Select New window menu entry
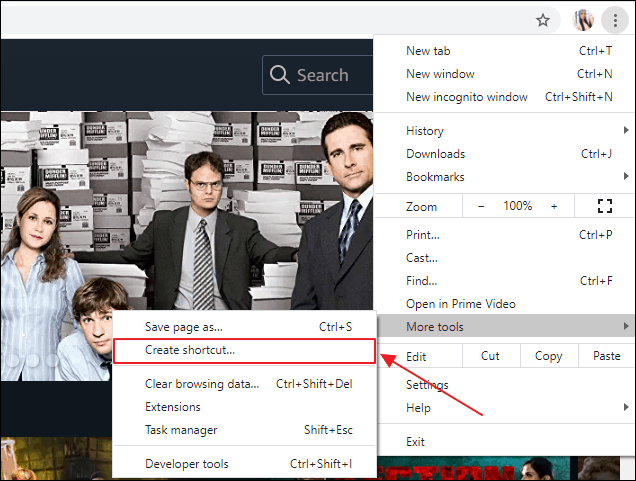636x481 pixels. 504,74
